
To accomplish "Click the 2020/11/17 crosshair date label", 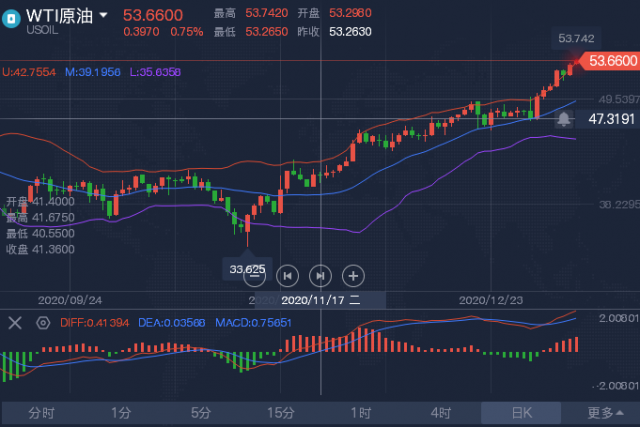I will click(x=320, y=300).
